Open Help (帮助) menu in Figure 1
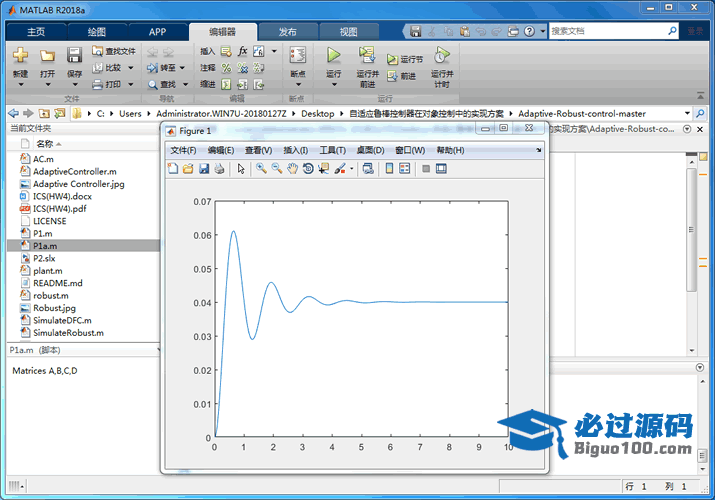This screenshot has height=500, width=715. 450,150
